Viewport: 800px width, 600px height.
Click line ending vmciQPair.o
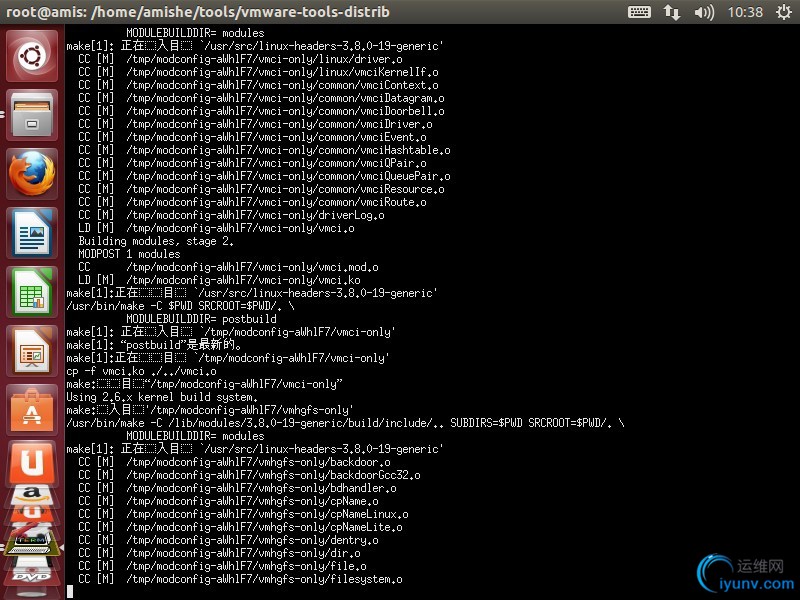252,163
